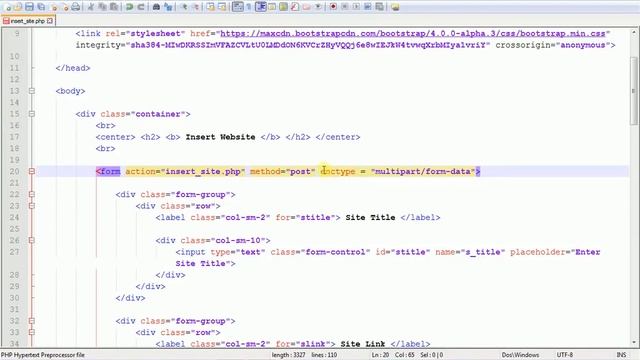
Task: Run macro multiple times icon
Action: coord(367,7)
